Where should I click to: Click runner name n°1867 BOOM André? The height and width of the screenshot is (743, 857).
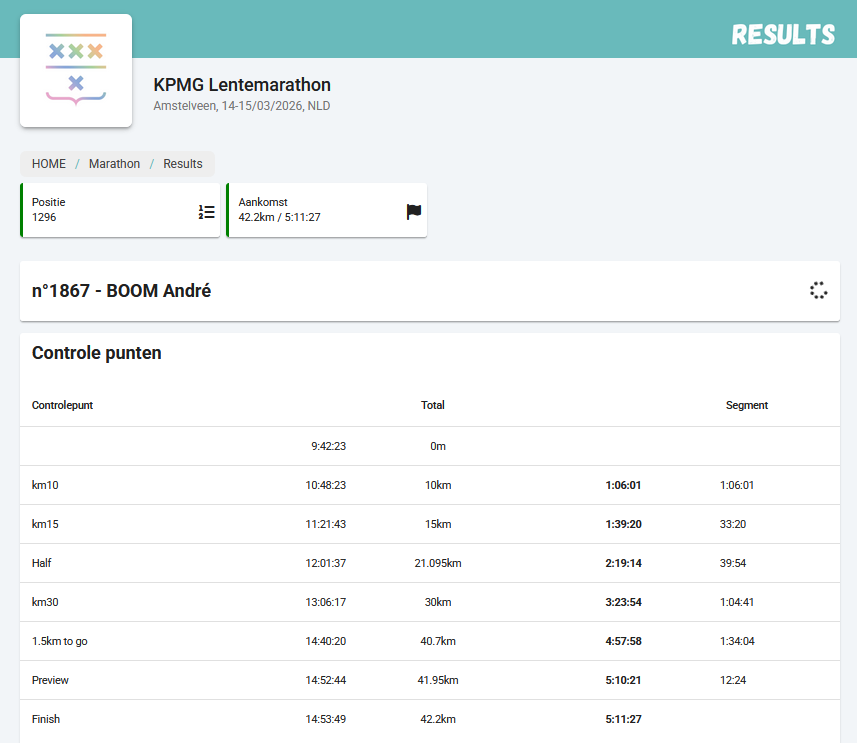pyautogui.click(x=121, y=291)
